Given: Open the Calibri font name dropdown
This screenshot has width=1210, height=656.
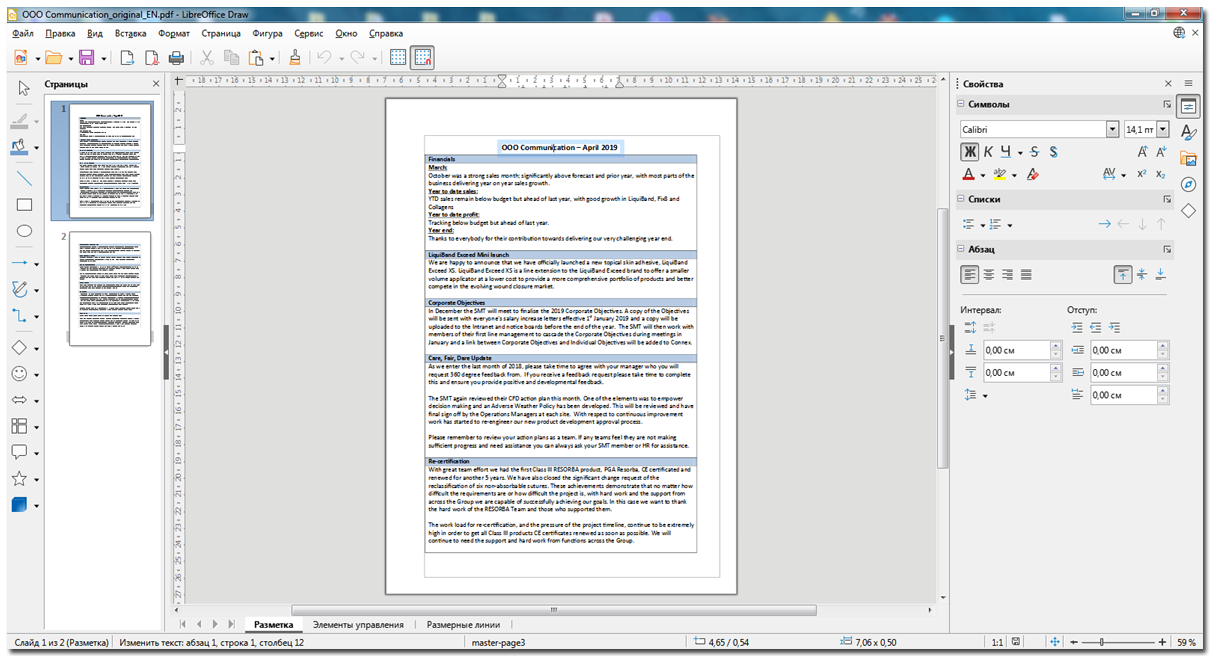Looking at the screenshot, I should click(x=1112, y=130).
